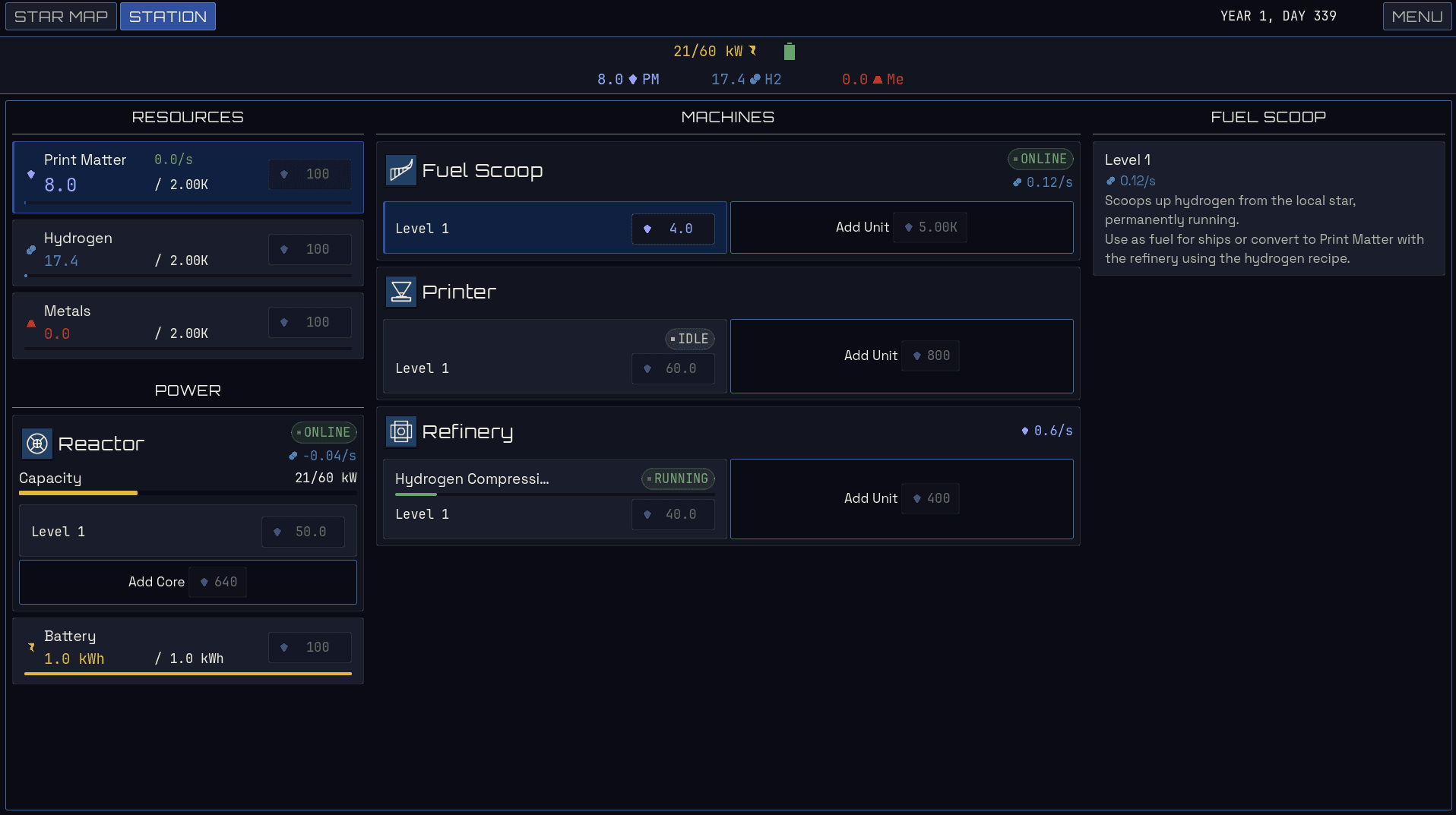This screenshot has height=815, width=1456.
Task: Select the Metals resource card
Action: coord(188,325)
